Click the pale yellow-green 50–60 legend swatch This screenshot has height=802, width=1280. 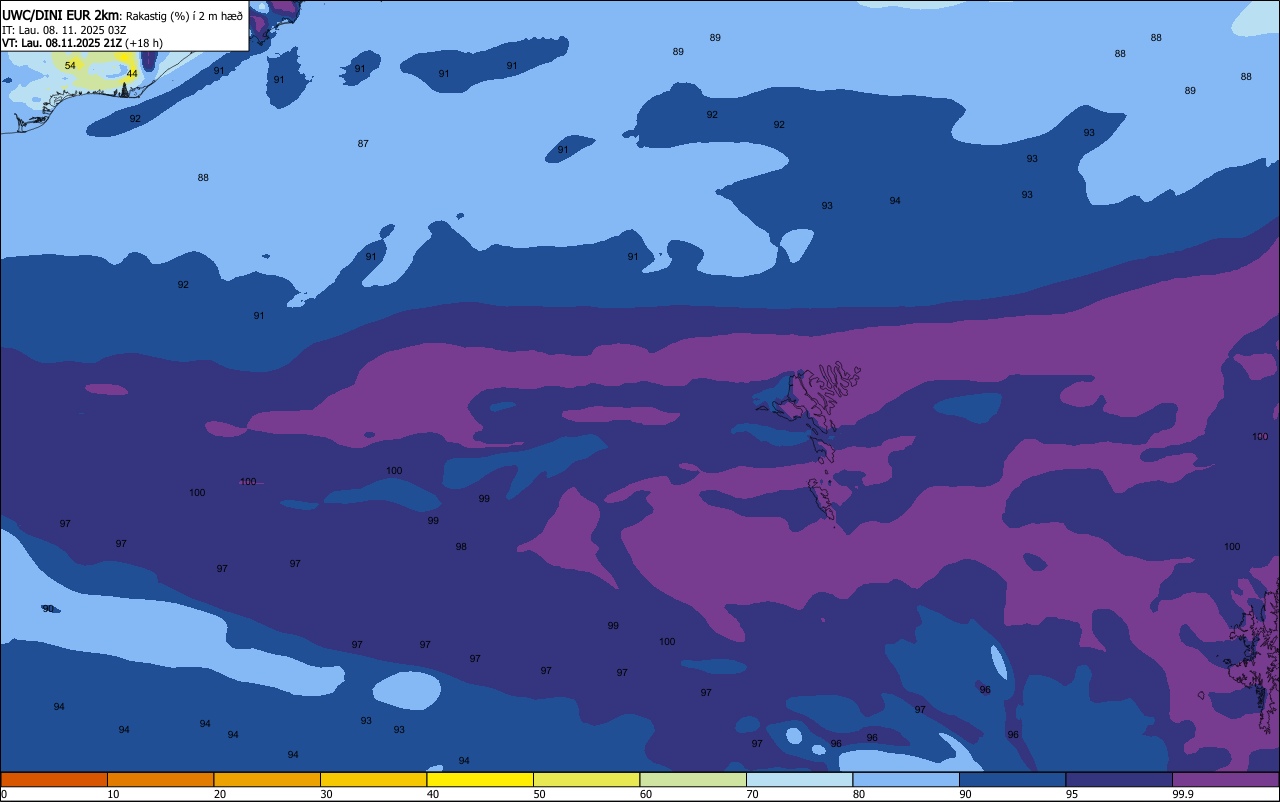[586, 779]
